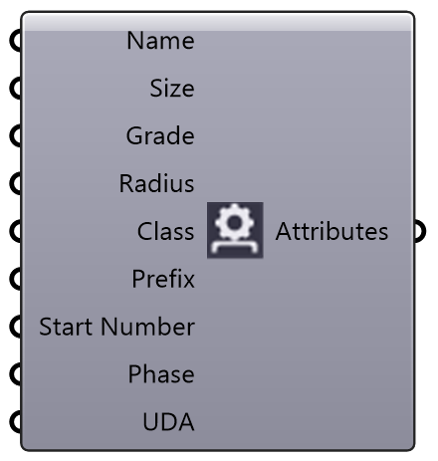Select the Class input parameter label
The height and width of the screenshot is (461, 438).
point(166,231)
